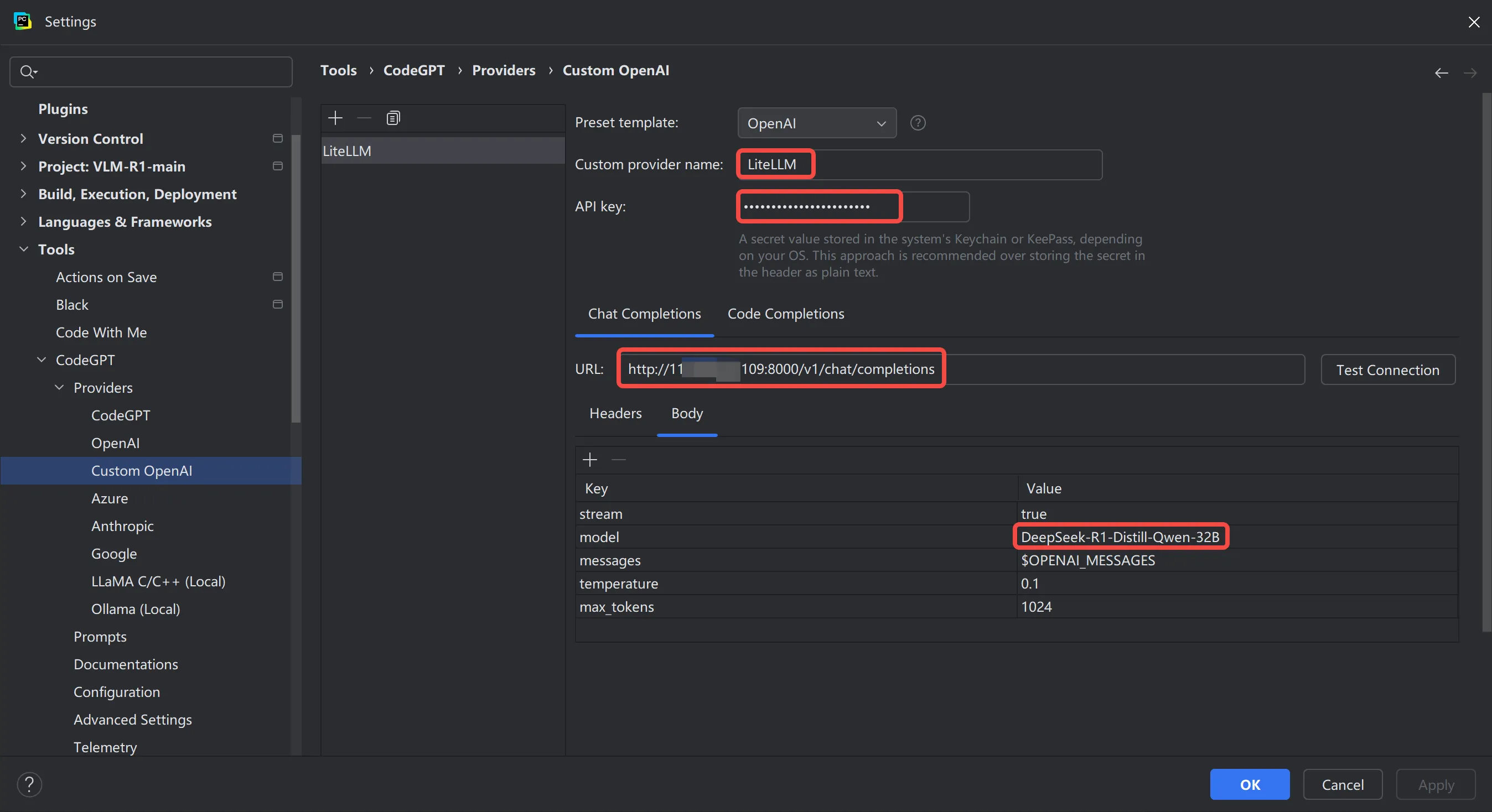Select Ollama (Local) provider
The width and height of the screenshot is (1492, 812).
136,610
